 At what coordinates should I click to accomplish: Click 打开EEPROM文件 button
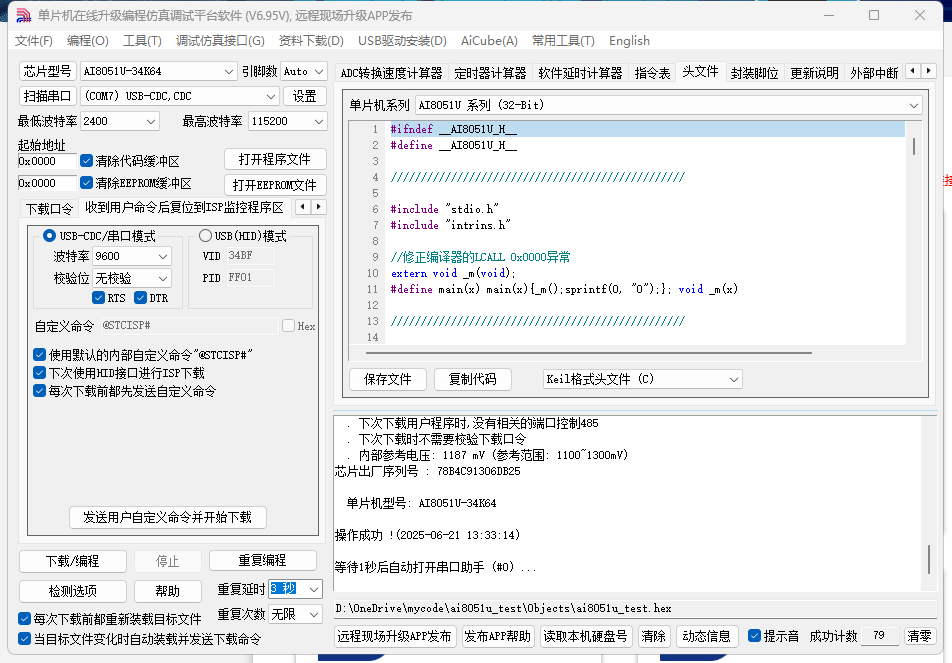pos(275,185)
